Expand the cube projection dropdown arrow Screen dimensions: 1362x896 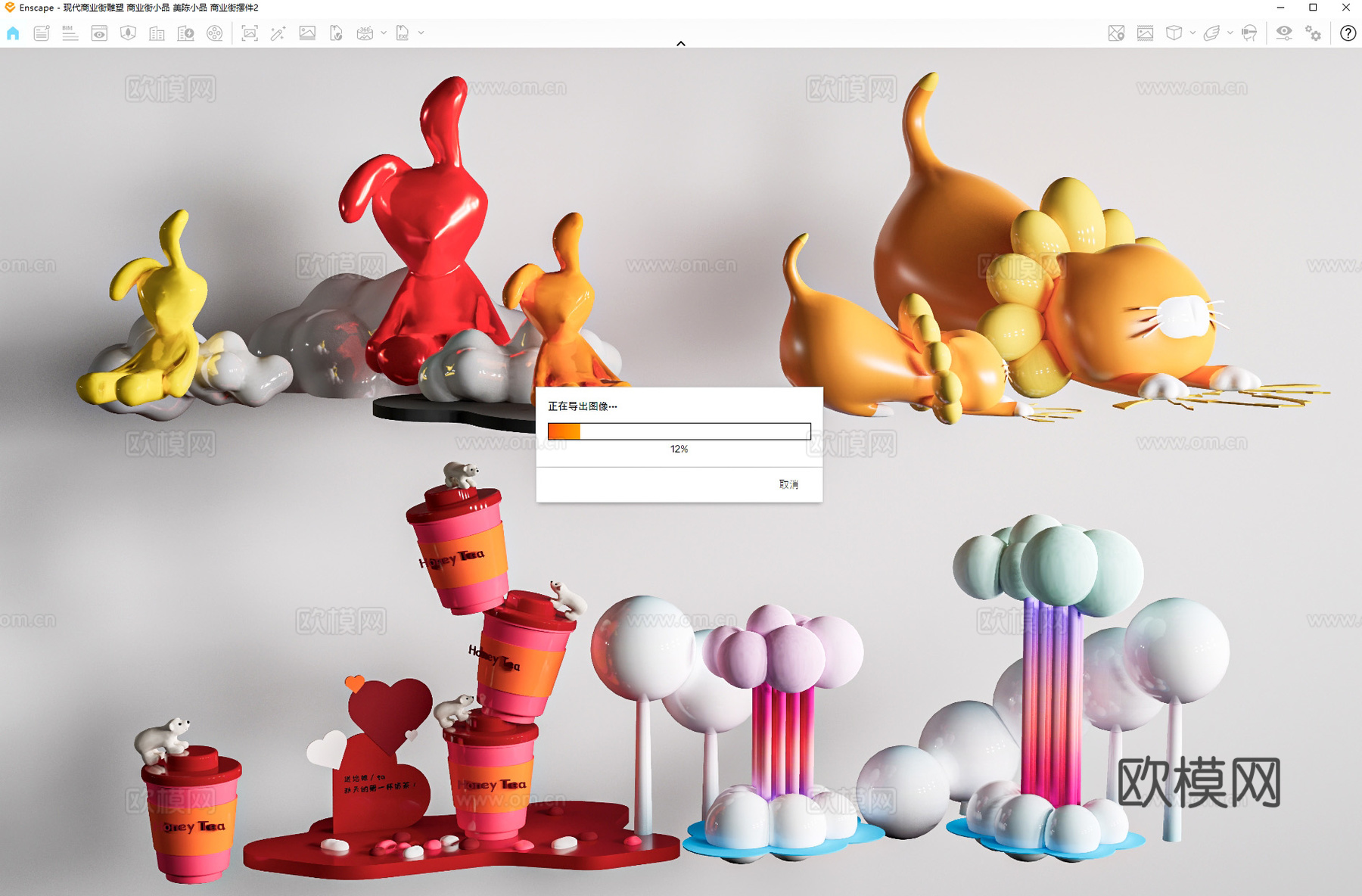pos(1193,33)
